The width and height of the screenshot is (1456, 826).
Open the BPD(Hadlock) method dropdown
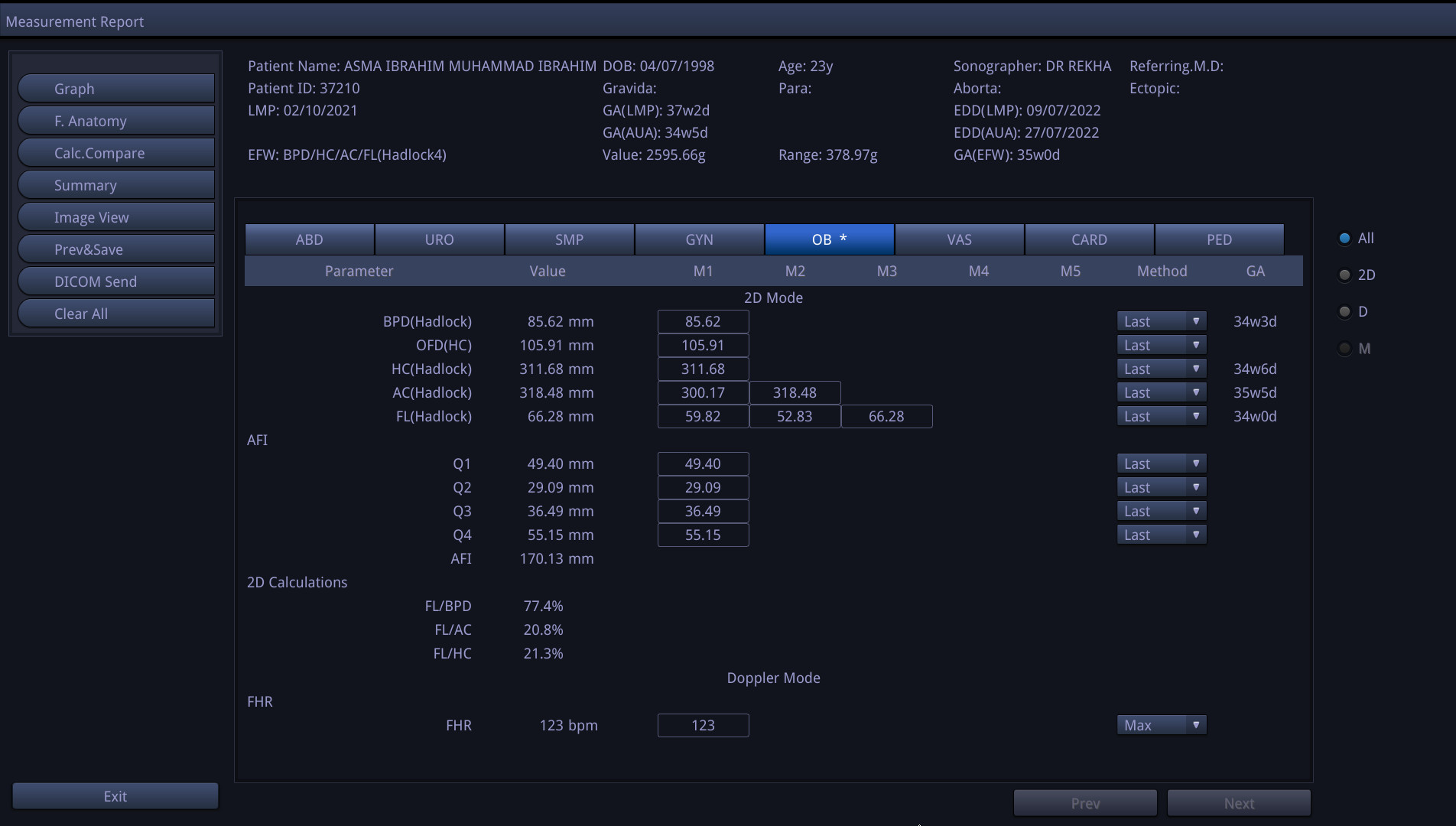(1161, 322)
